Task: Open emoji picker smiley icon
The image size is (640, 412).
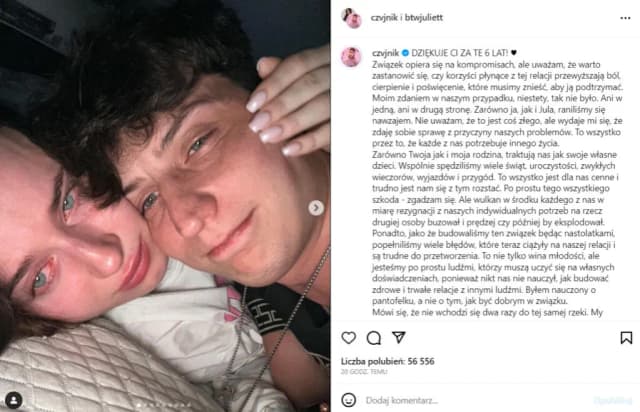Action: point(348,400)
